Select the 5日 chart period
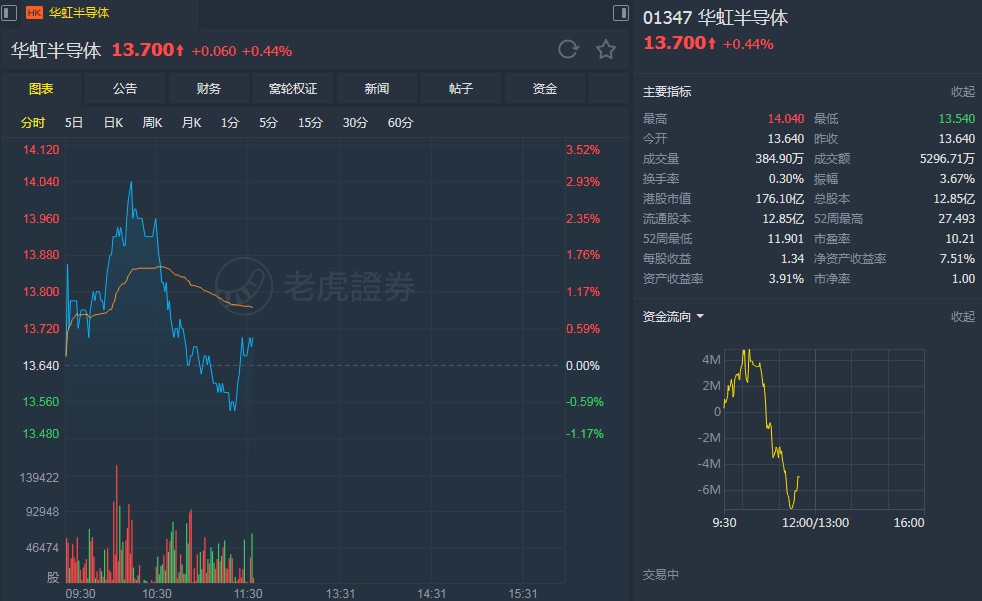Image resolution: width=982 pixels, height=601 pixels. click(74, 123)
